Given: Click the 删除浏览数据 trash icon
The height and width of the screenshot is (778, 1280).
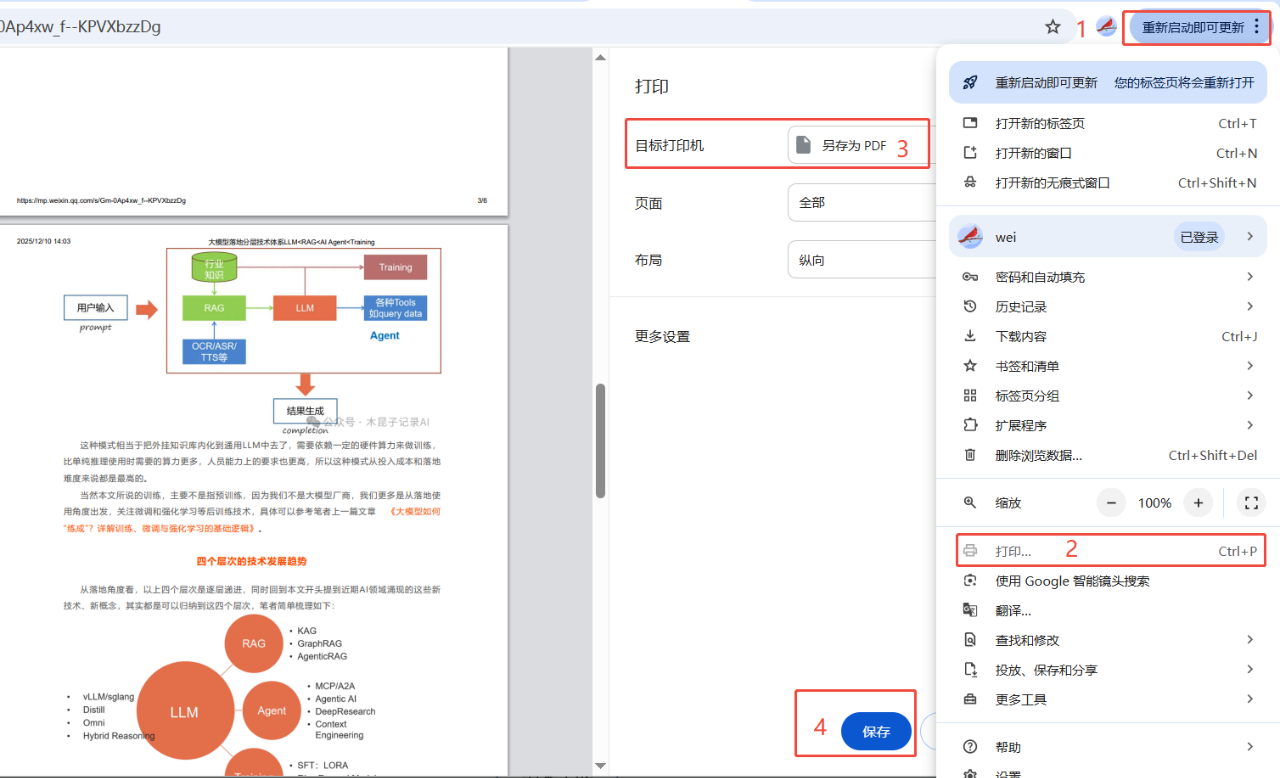Looking at the screenshot, I should [969, 455].
